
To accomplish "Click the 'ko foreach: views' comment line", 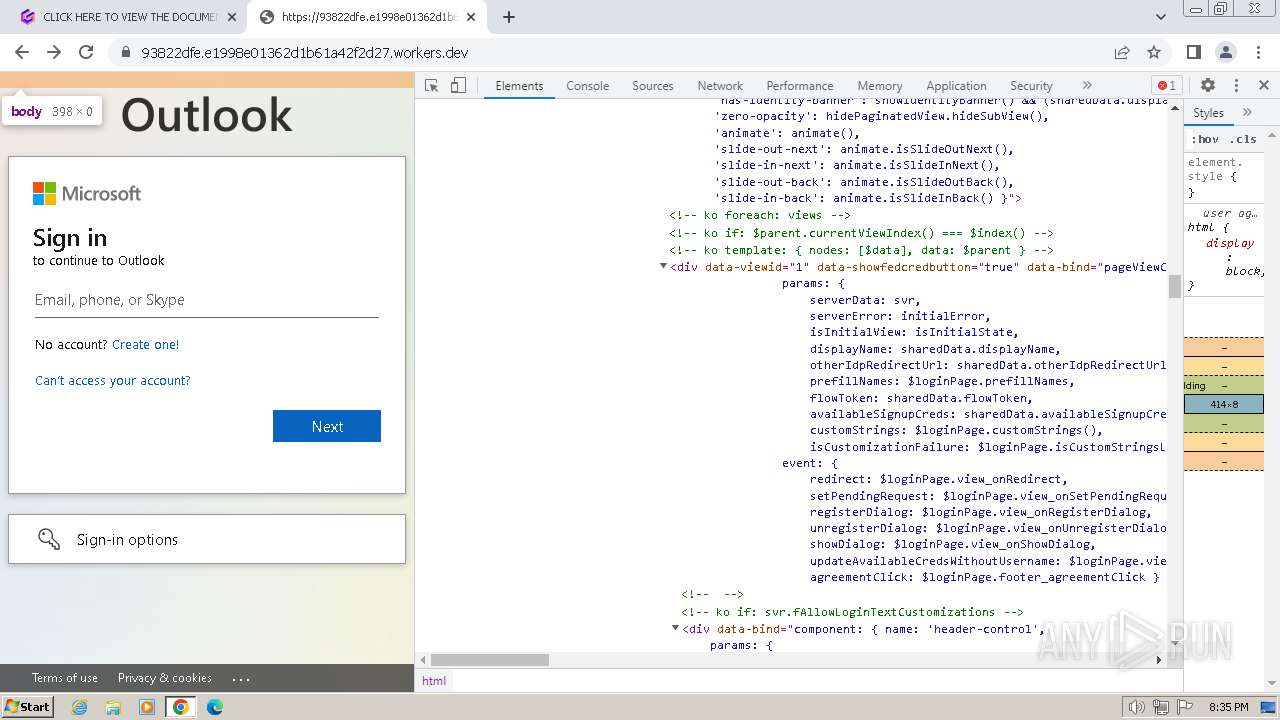I will pyautogui.click(x=760, y=215).
